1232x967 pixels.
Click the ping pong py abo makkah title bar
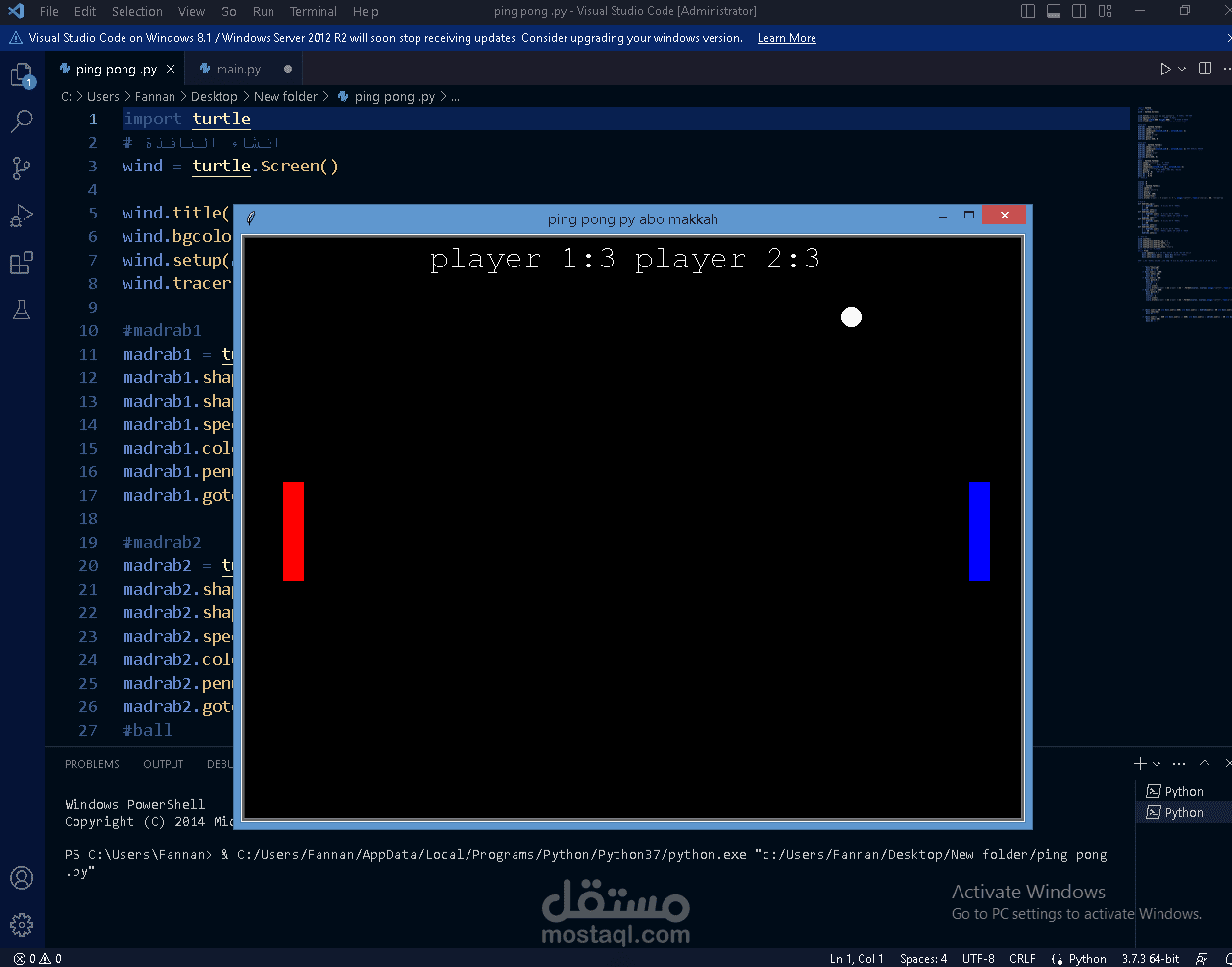point(633,218)
